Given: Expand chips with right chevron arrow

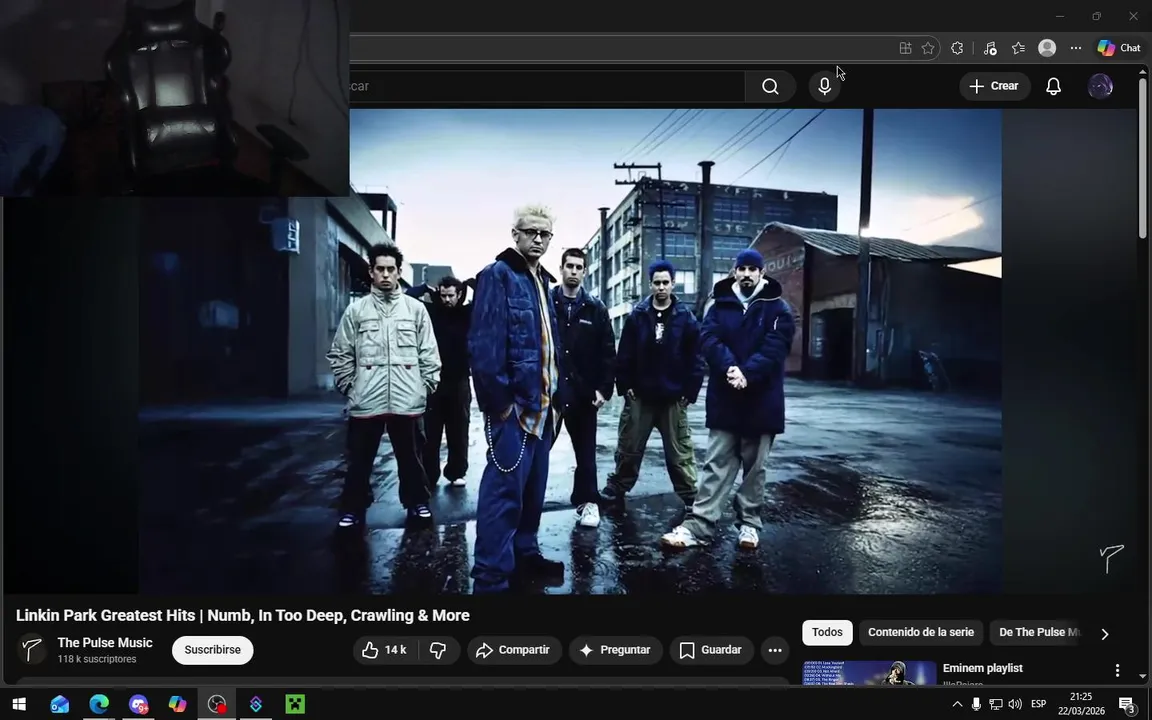Looking at the screenshot, I should pyautogui.click(x=1104, y=633).
